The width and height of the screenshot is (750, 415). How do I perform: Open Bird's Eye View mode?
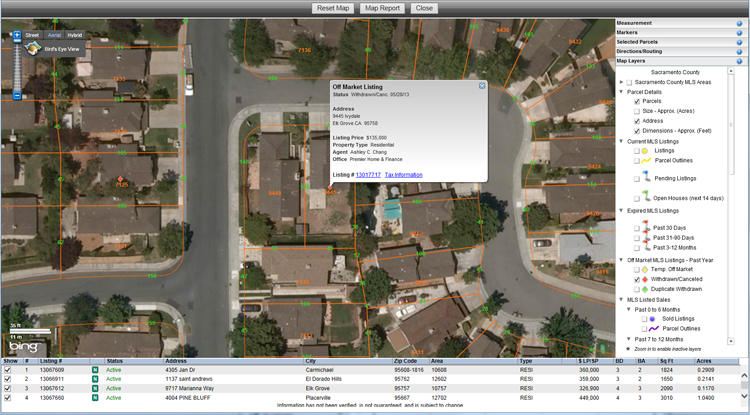pos(60,48)
